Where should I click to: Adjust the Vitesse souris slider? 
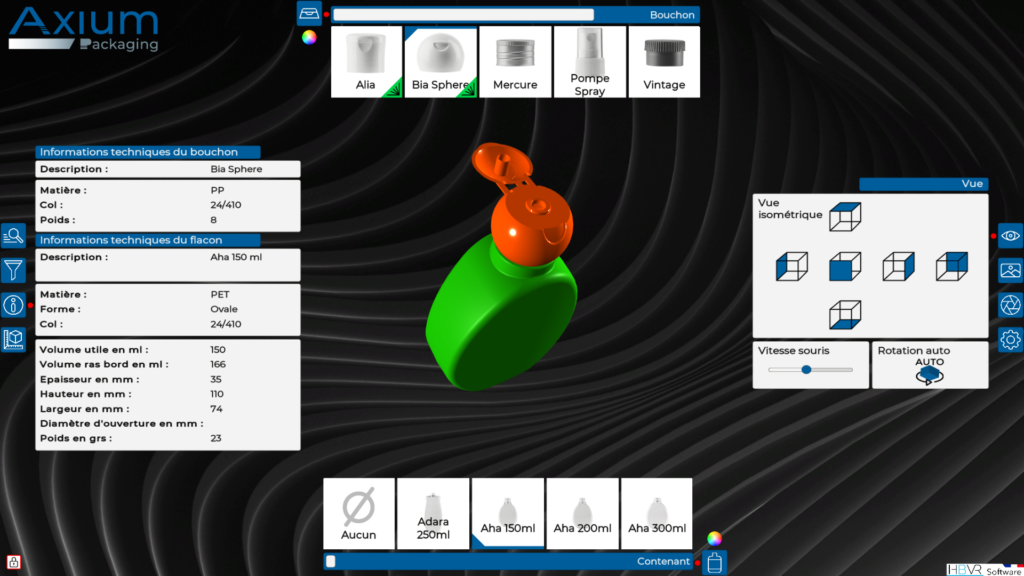click(807, 370)
